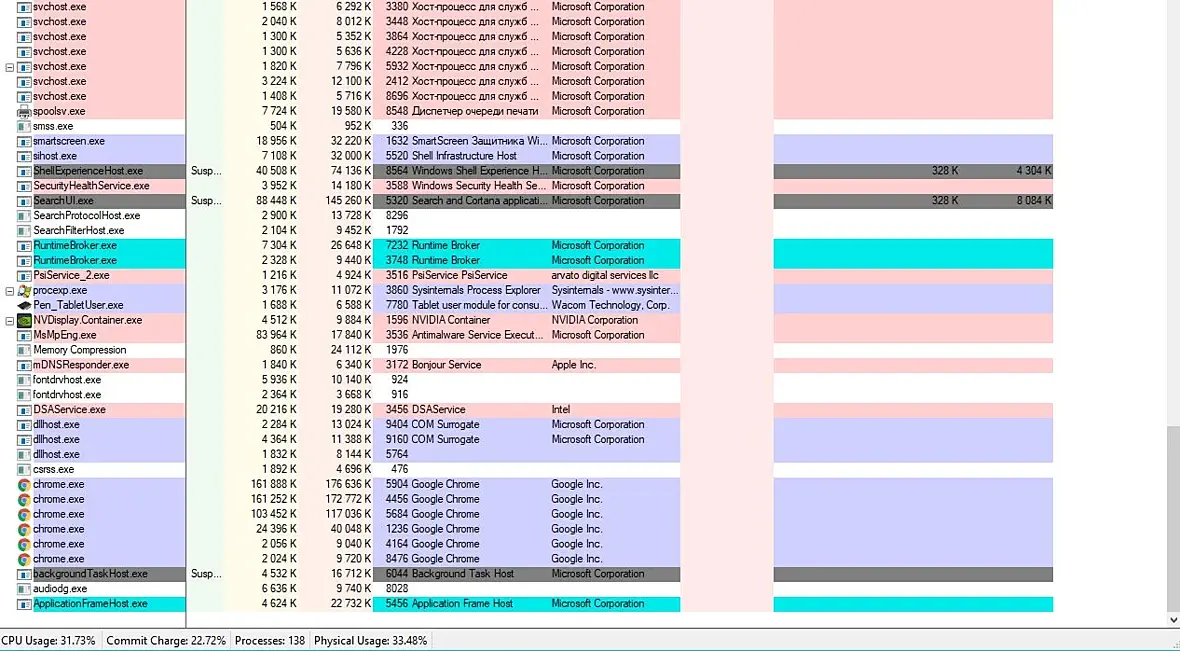Click 'Antimalware Service Execut...' description

pyautogui.click(x=478, y=335)
